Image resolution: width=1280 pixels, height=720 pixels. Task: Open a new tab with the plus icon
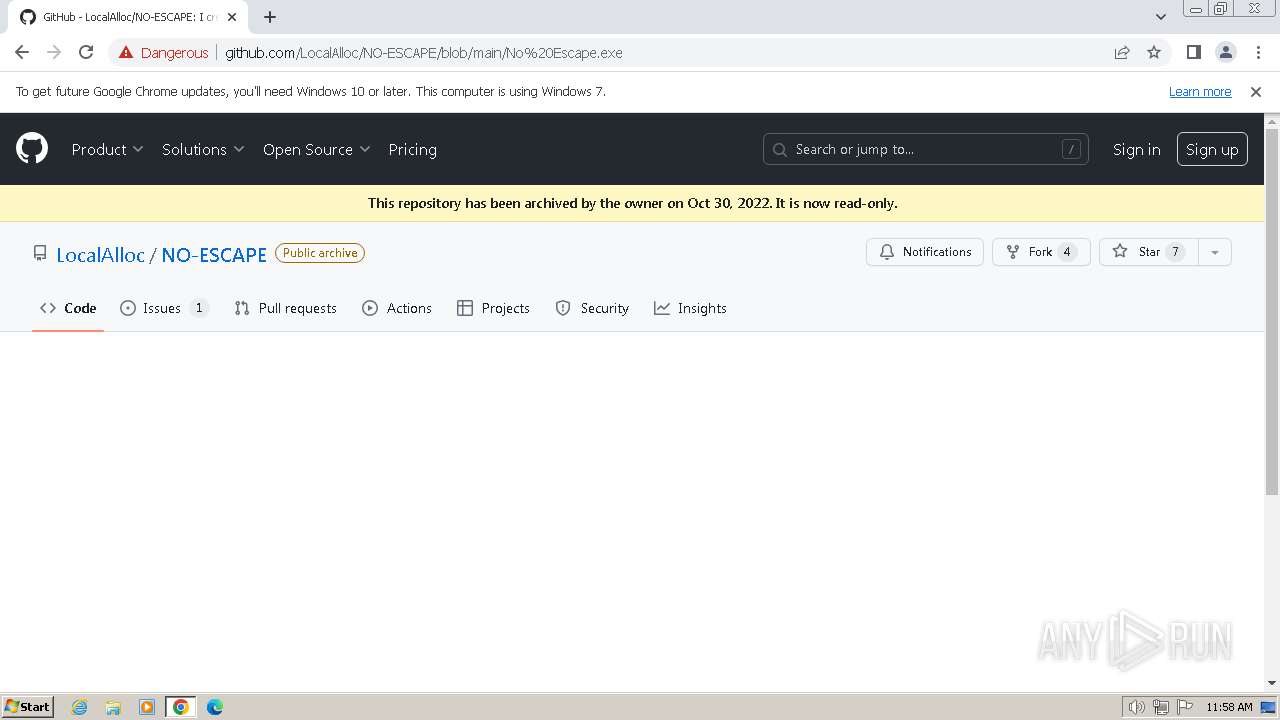270,17
